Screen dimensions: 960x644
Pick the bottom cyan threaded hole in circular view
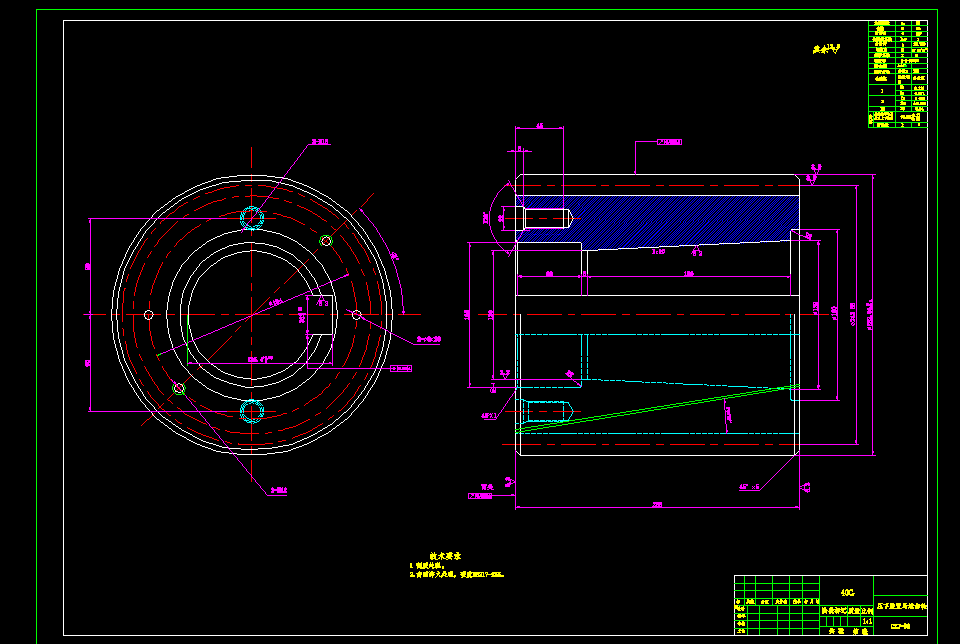[x=252, y=411]
